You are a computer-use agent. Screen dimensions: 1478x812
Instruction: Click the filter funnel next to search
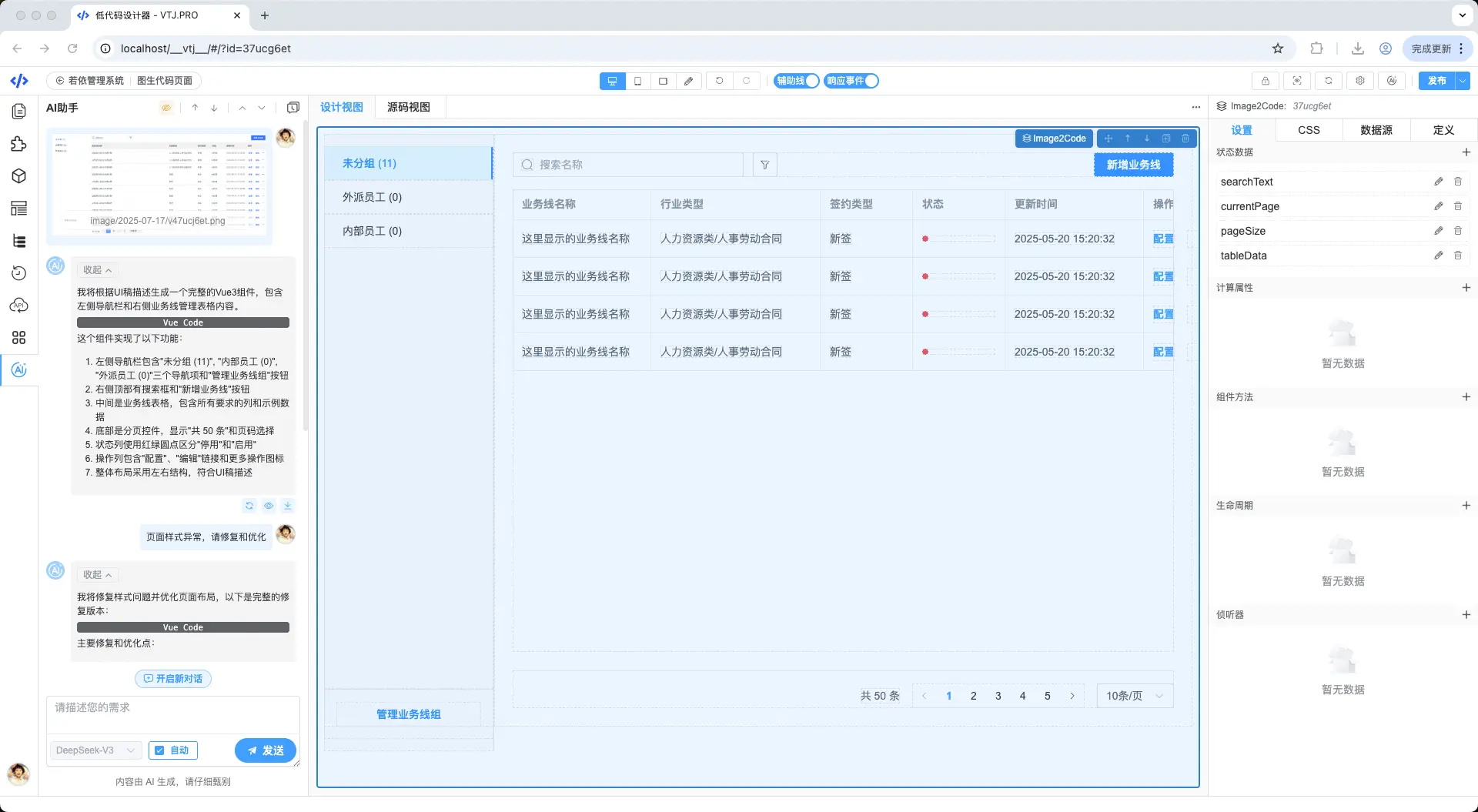[x=764, y=165]
